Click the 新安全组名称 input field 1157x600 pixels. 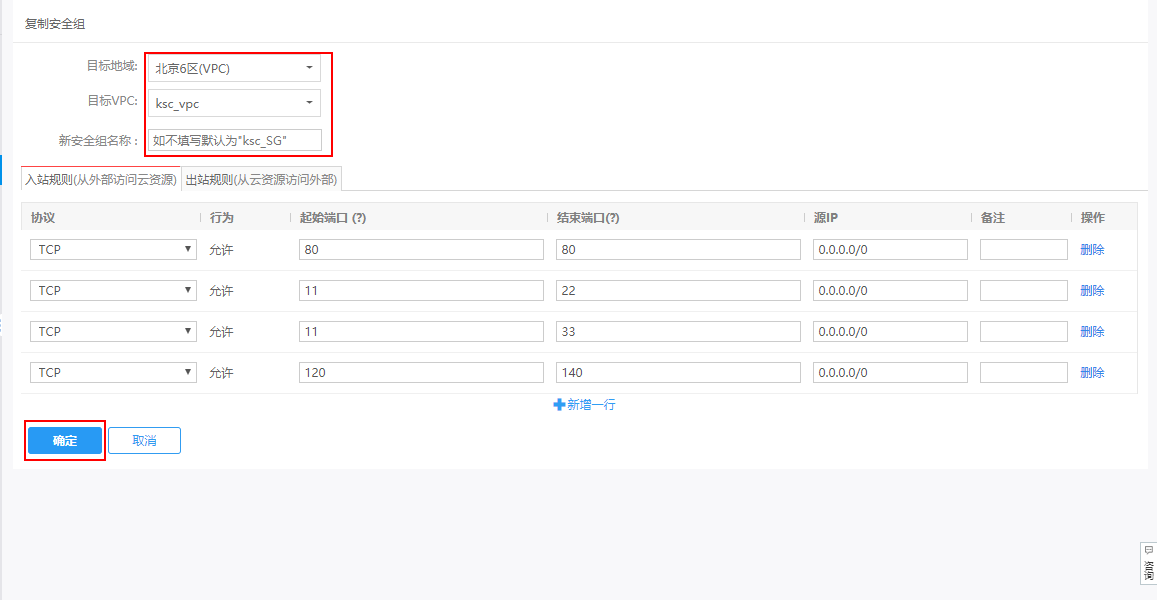click(x=235, y=140)
